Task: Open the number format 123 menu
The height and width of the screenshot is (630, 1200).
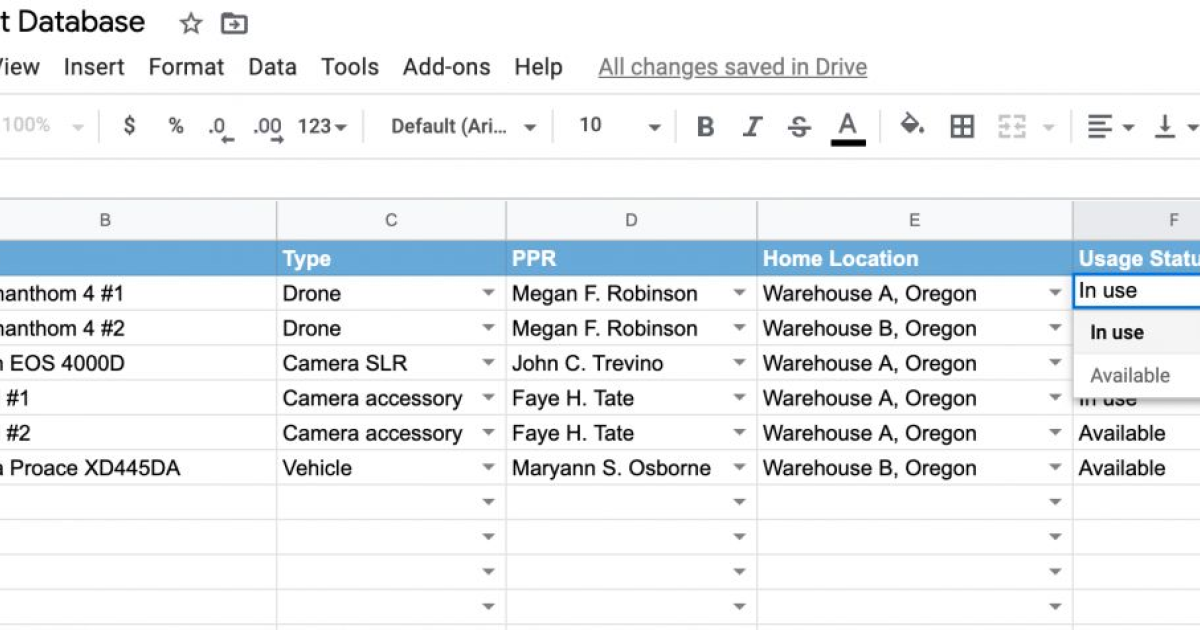Action: pyautogui.click(x=322, y=126)
